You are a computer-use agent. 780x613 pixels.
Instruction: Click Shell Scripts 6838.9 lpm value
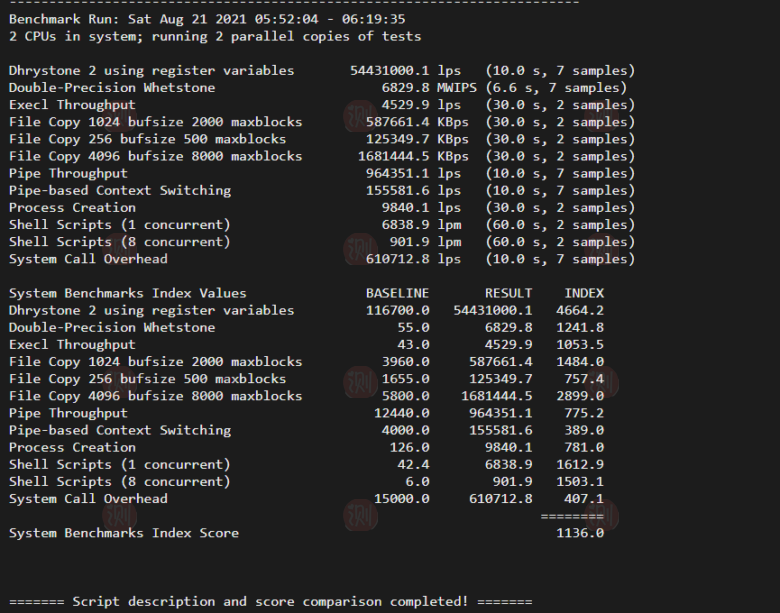click(421, 225)
